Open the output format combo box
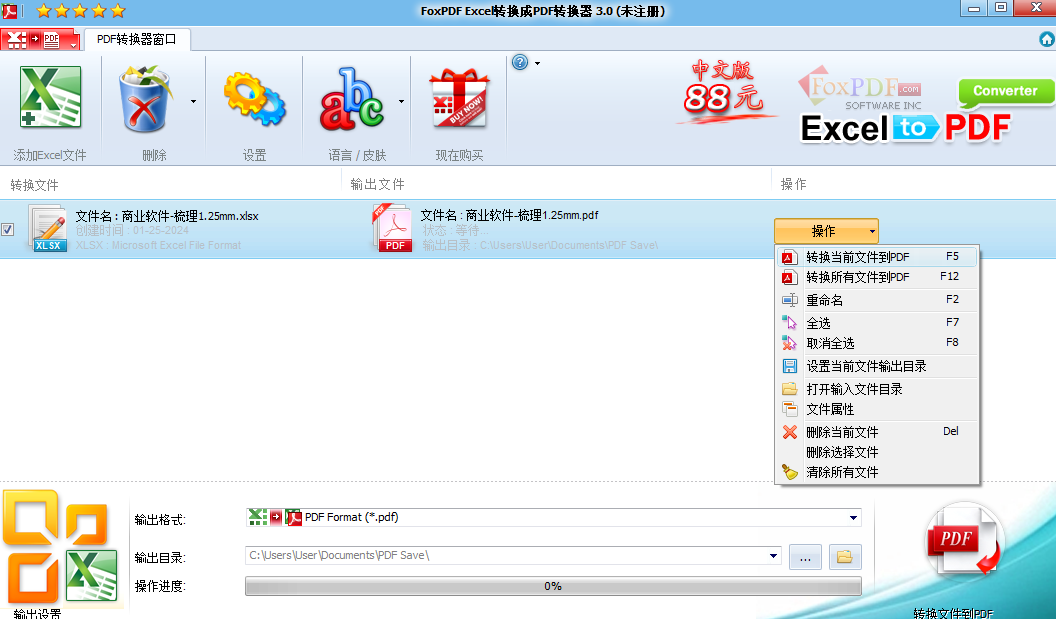1056x619 pixels. [x=553, y=517]
